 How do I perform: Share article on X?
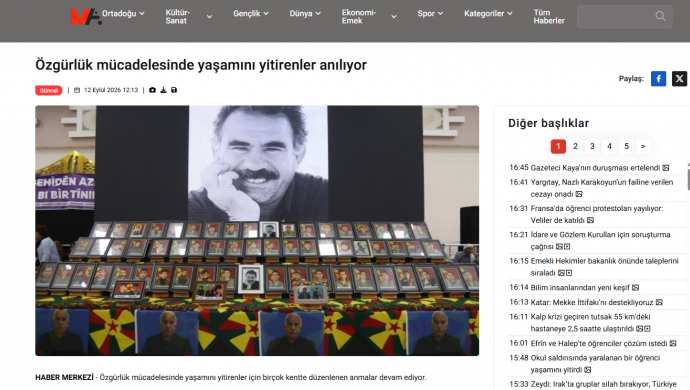tap(679, 79)
